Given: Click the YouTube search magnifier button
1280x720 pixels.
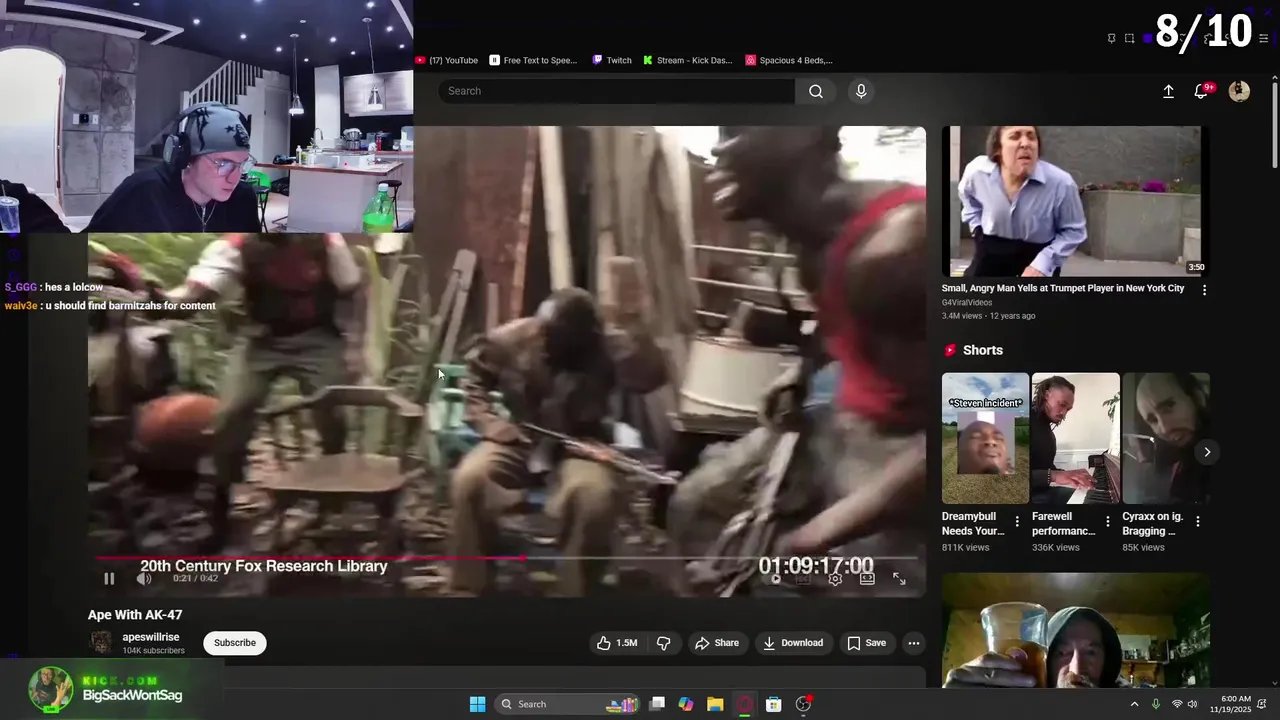Looking at the screenshot, I should click(x=816, y=91).
